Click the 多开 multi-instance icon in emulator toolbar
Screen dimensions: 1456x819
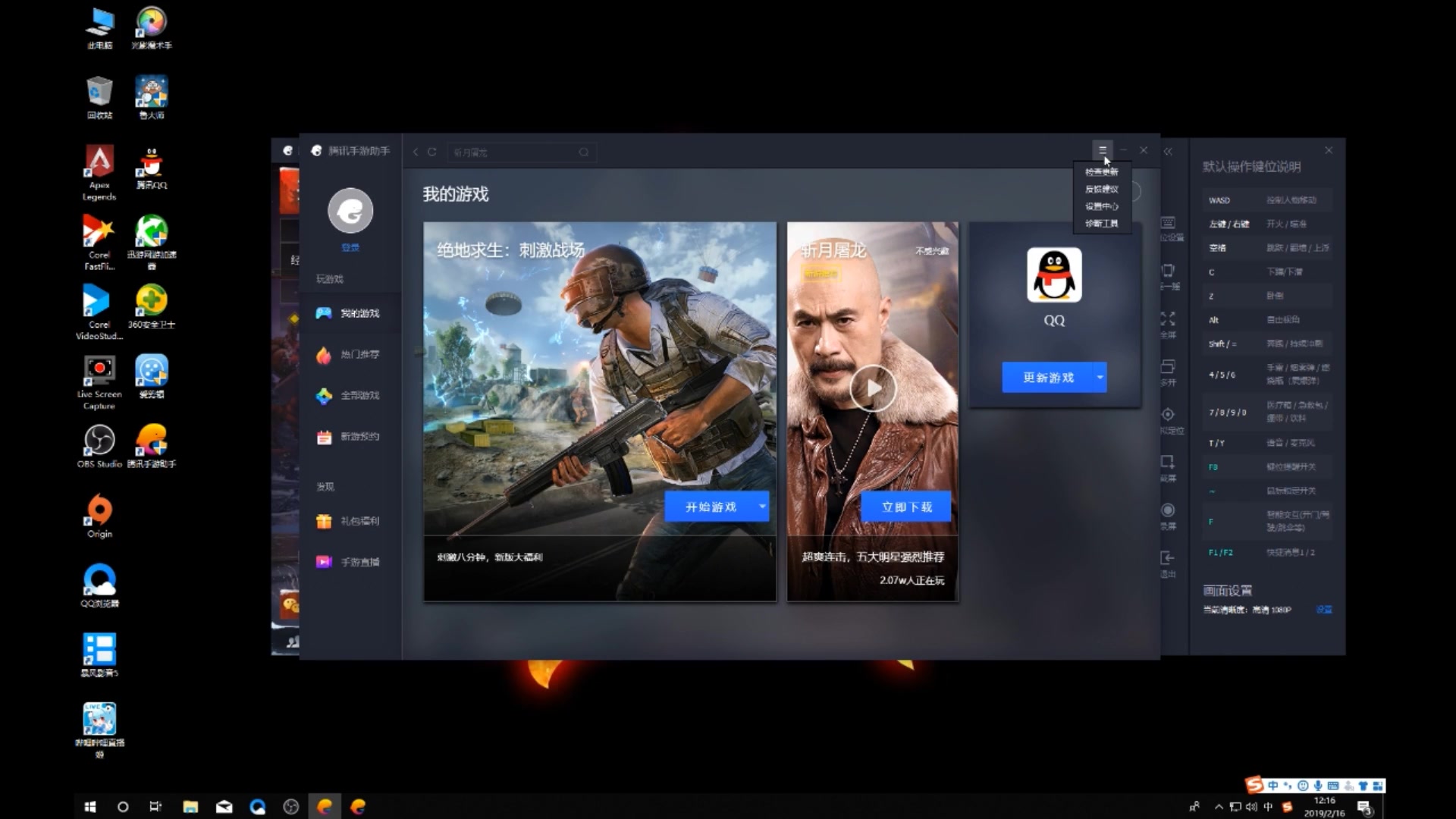1168,367
